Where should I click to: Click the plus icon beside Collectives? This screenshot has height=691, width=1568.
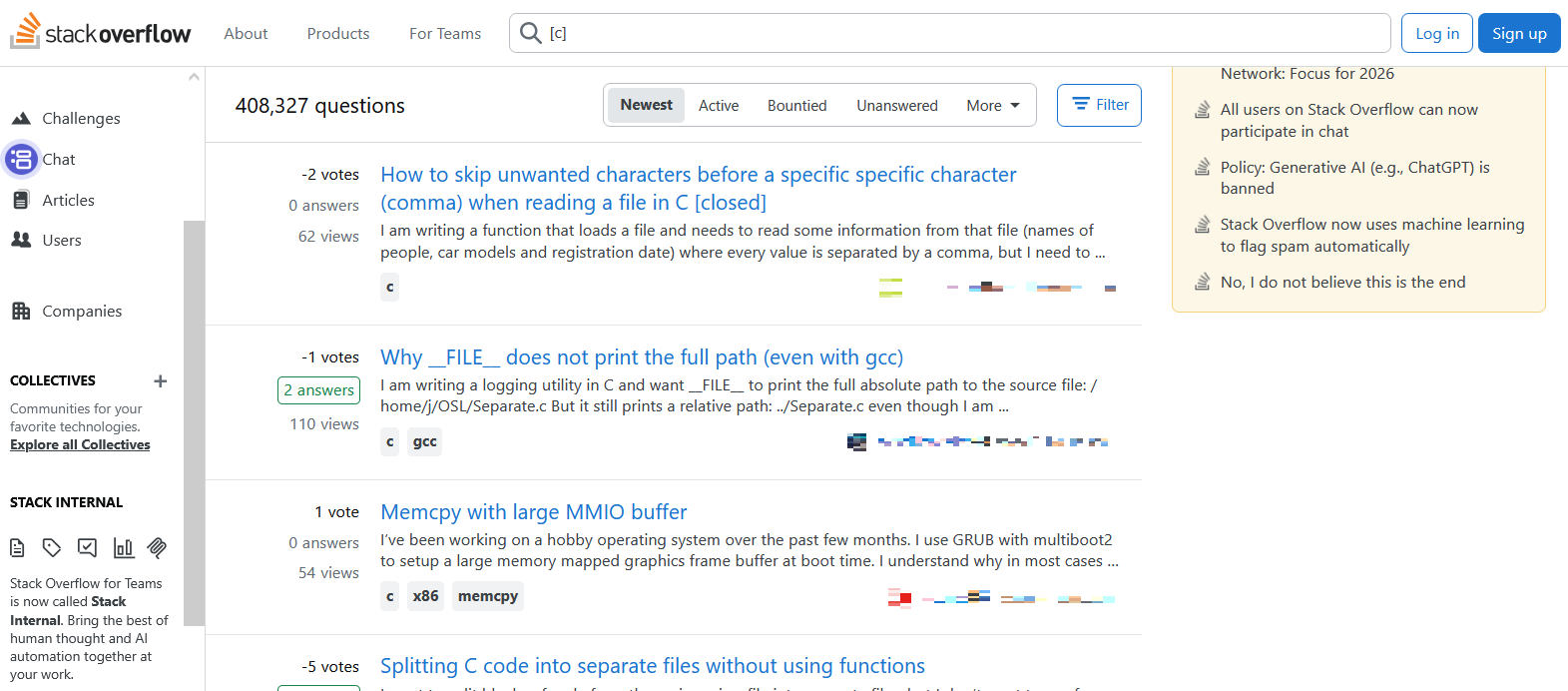coord(160,381)
